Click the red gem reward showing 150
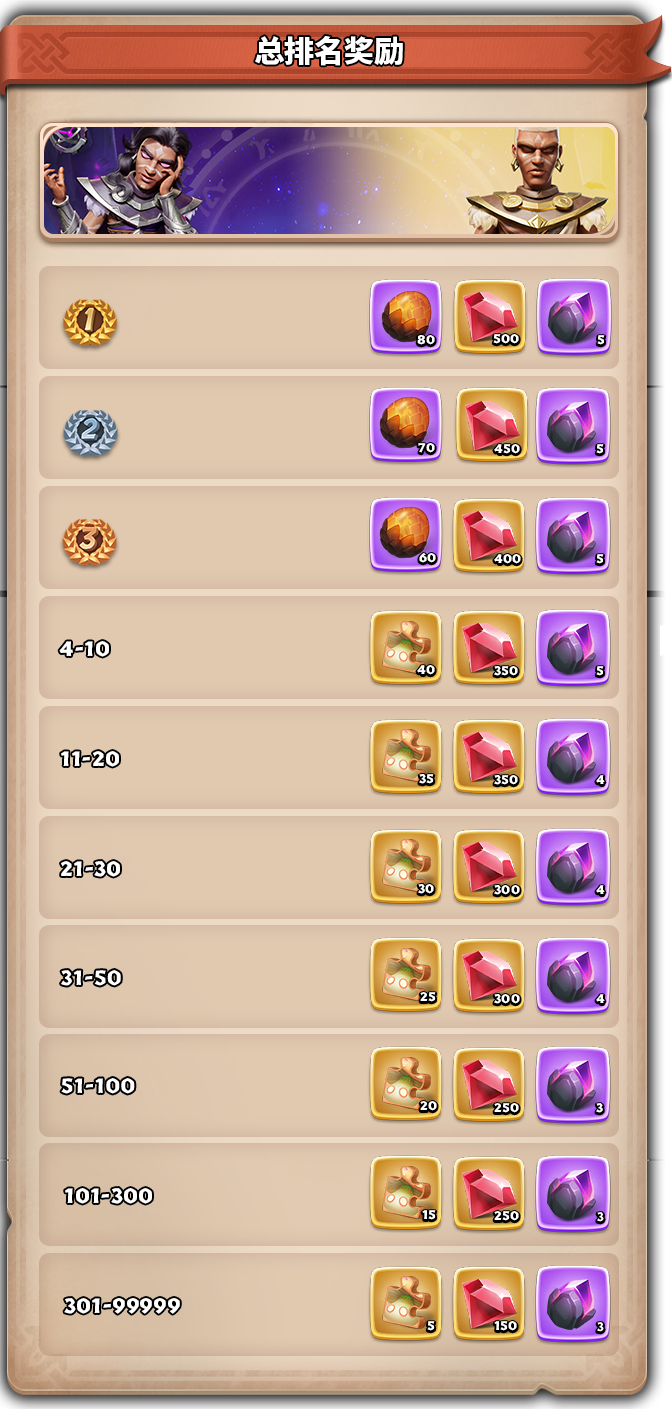 click(490, 1304)
